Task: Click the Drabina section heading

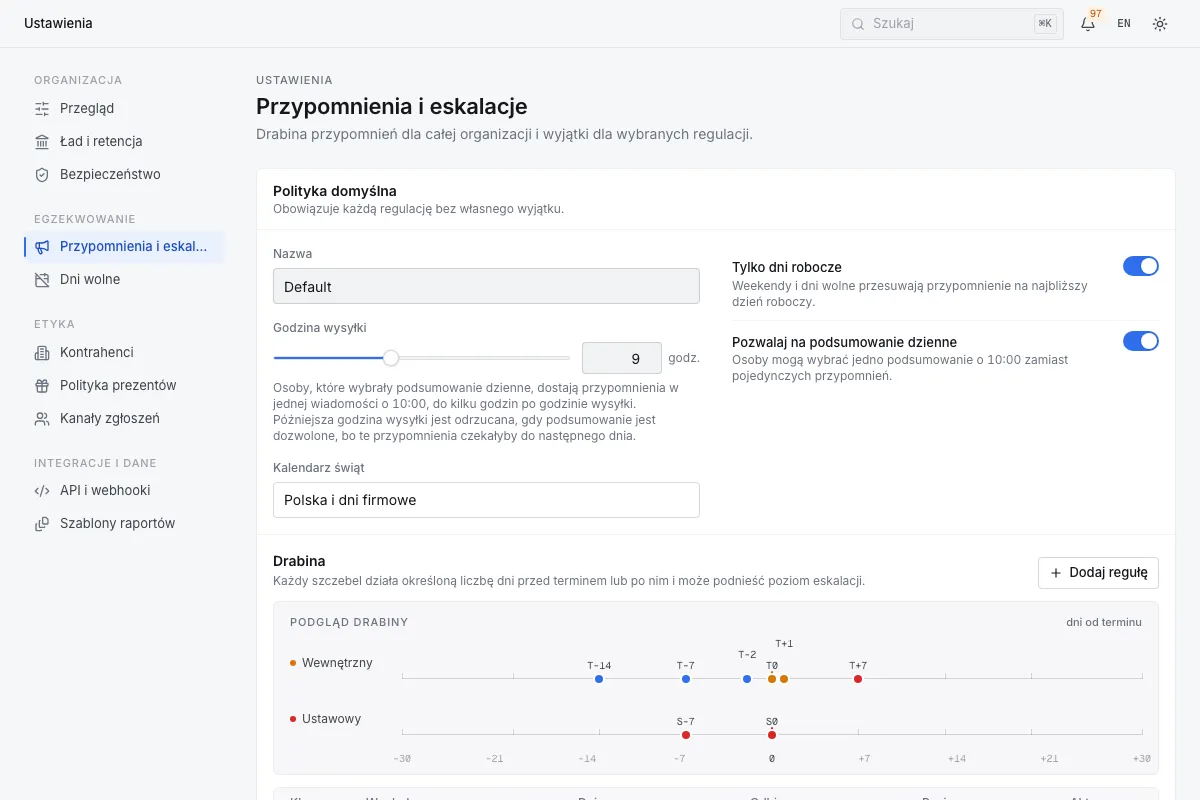Action: click(299, 561)
